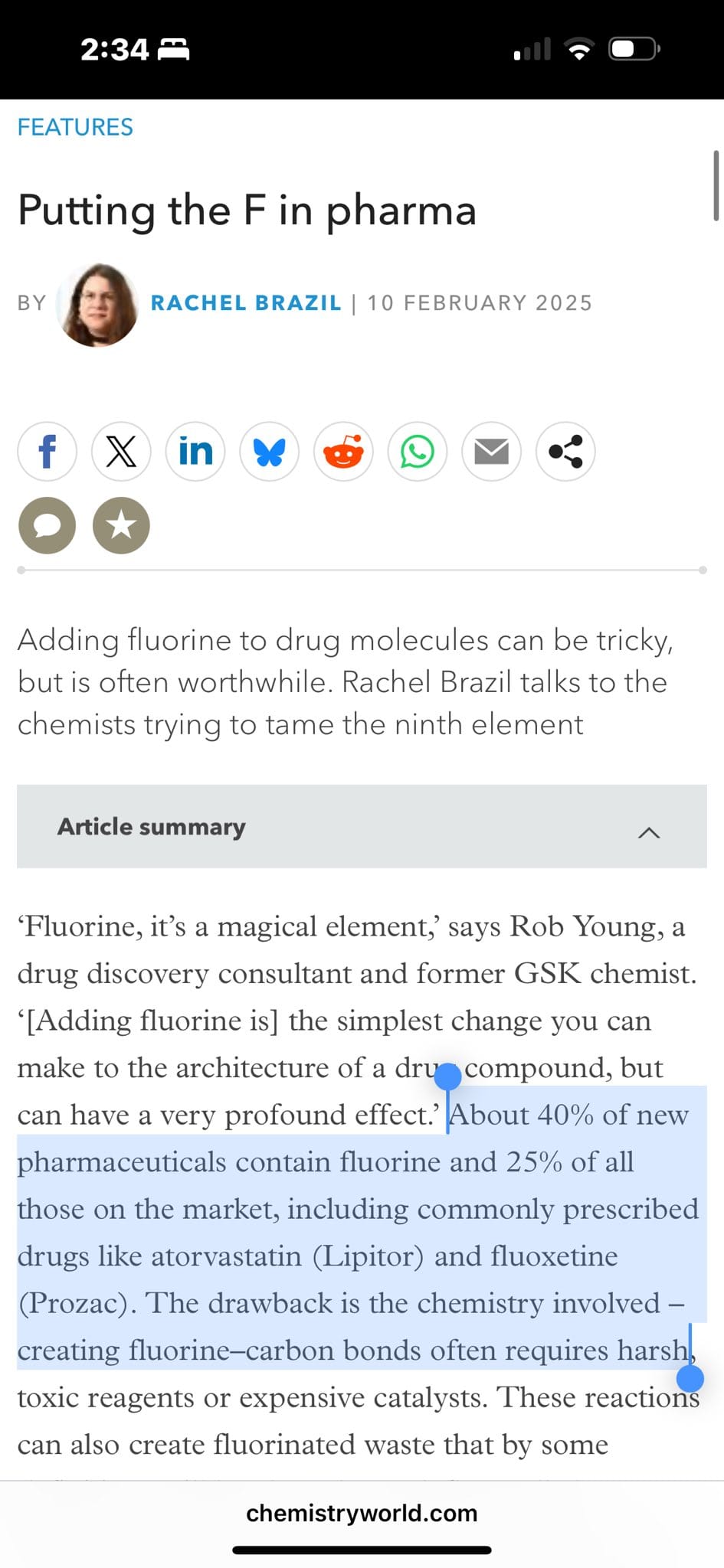Share article via WhatsApp
This screenshot has width=724, height=1568.
pos(418,452)
